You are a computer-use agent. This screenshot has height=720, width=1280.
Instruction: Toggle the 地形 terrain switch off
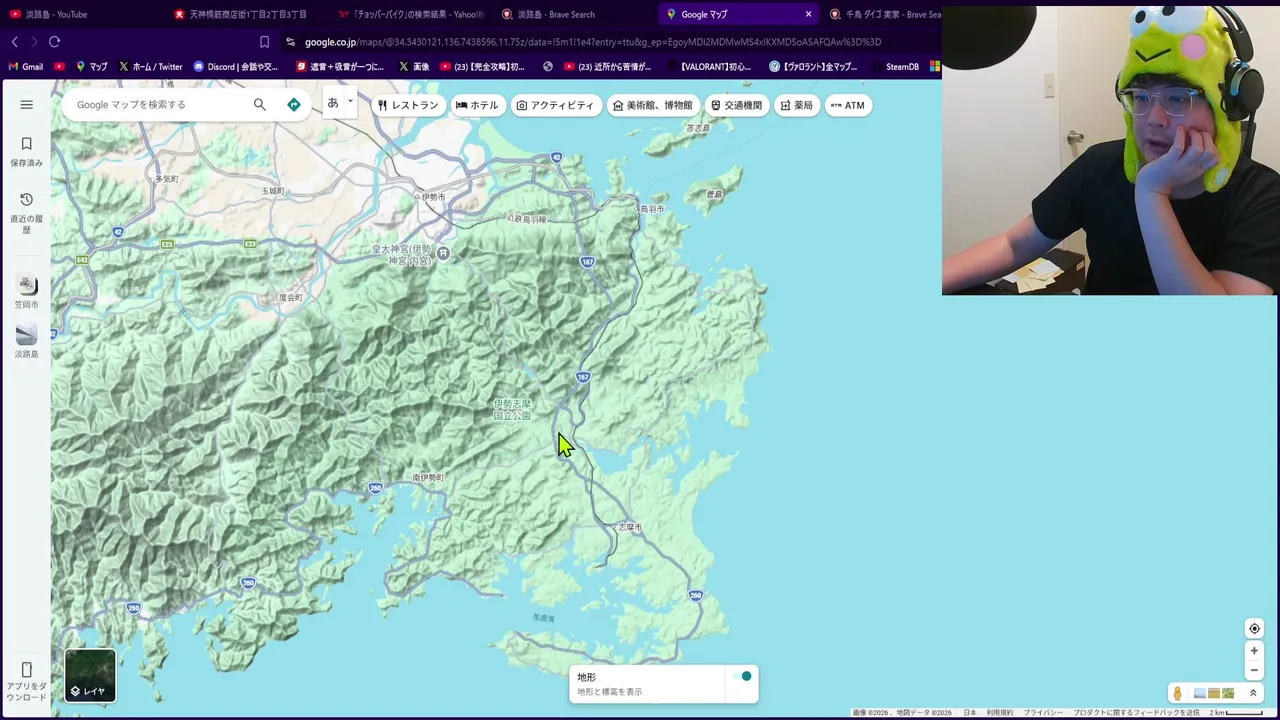pos(742,677)
